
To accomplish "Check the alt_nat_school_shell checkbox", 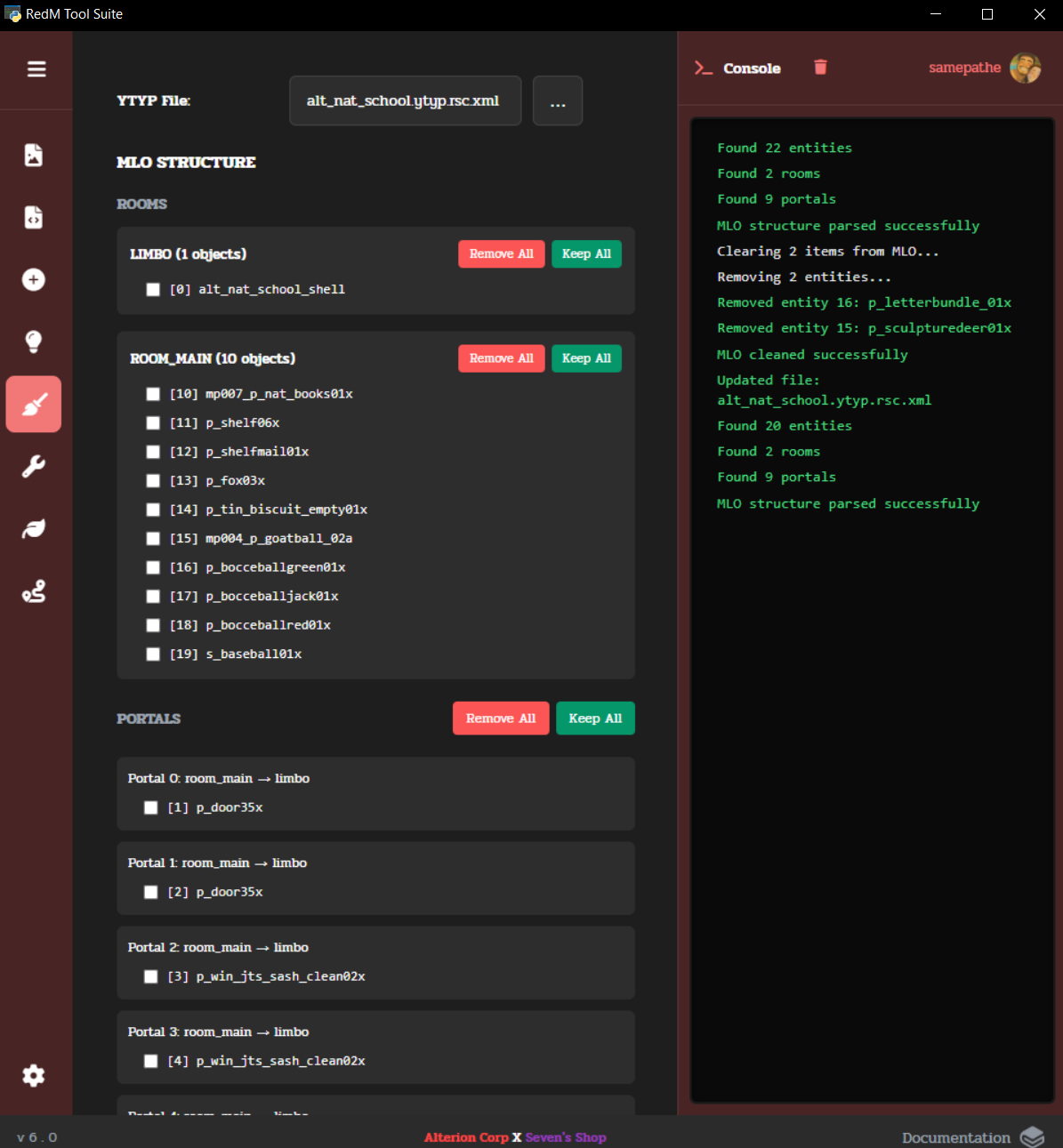I will [153, 290].
